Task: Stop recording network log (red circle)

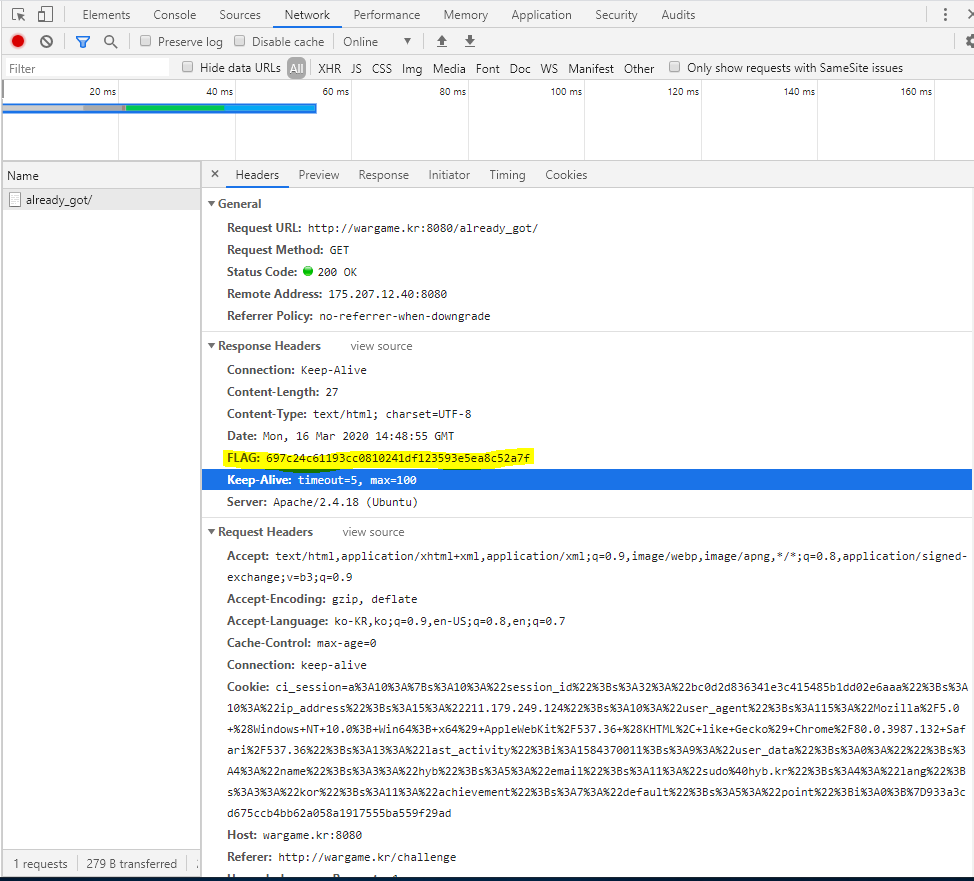Action: coord(18,41)
